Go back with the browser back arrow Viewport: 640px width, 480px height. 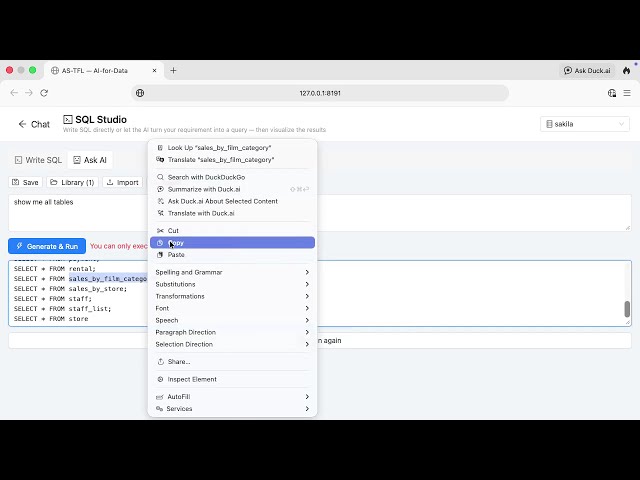14,93
